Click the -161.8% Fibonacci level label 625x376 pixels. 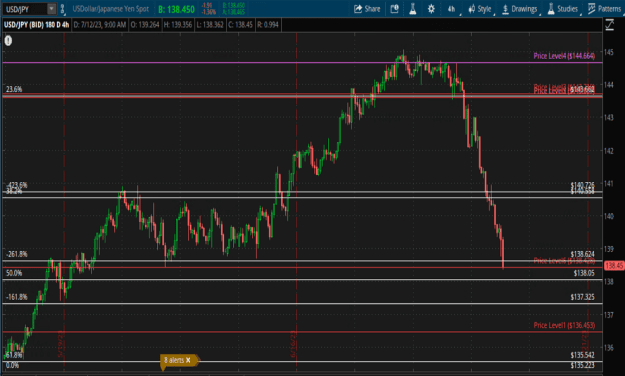[x=17, y=297]
